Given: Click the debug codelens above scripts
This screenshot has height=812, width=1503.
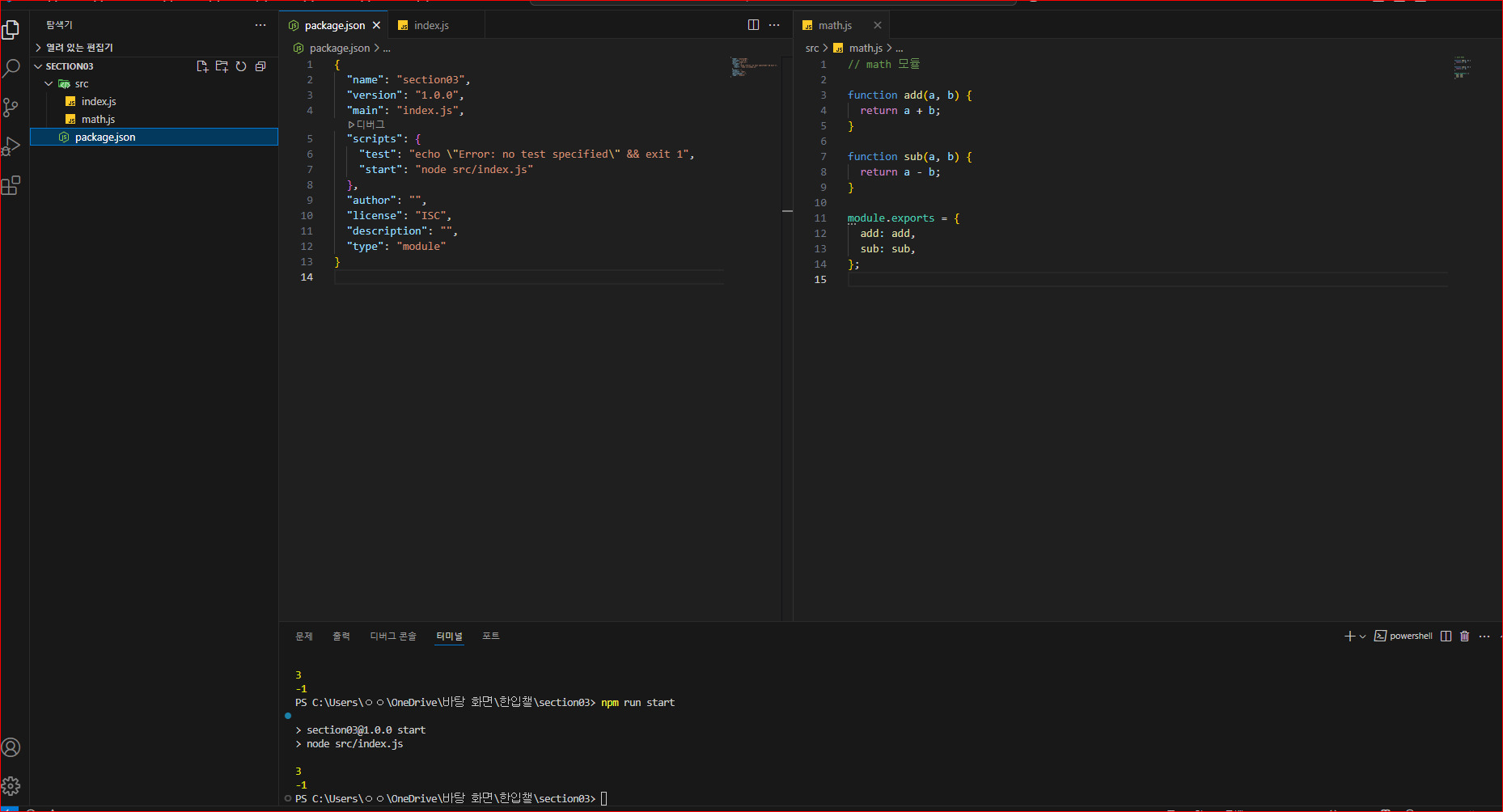Looking at the screenshot, I should click(366, 125).
